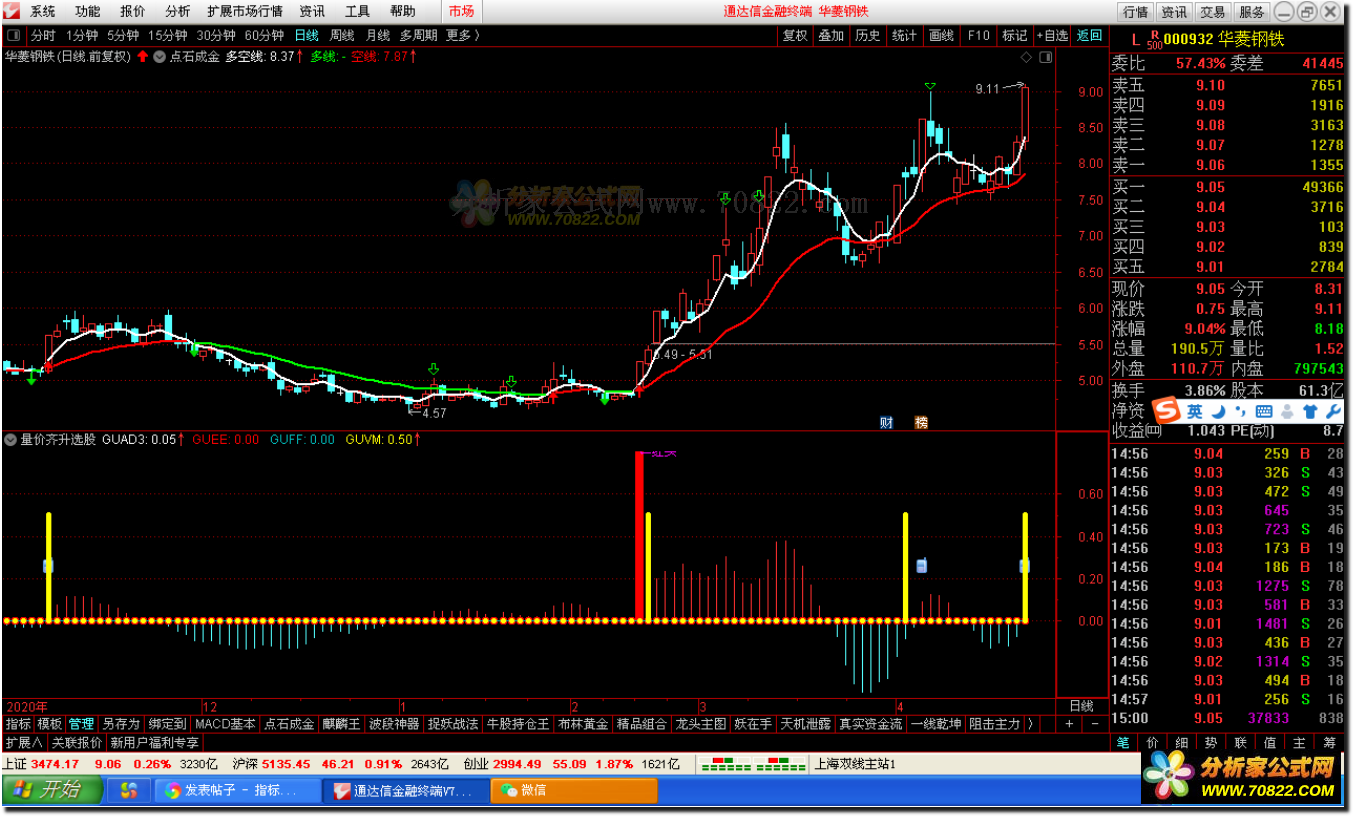
Task: Select the 5分钟 period
Action: click(124, 35)
